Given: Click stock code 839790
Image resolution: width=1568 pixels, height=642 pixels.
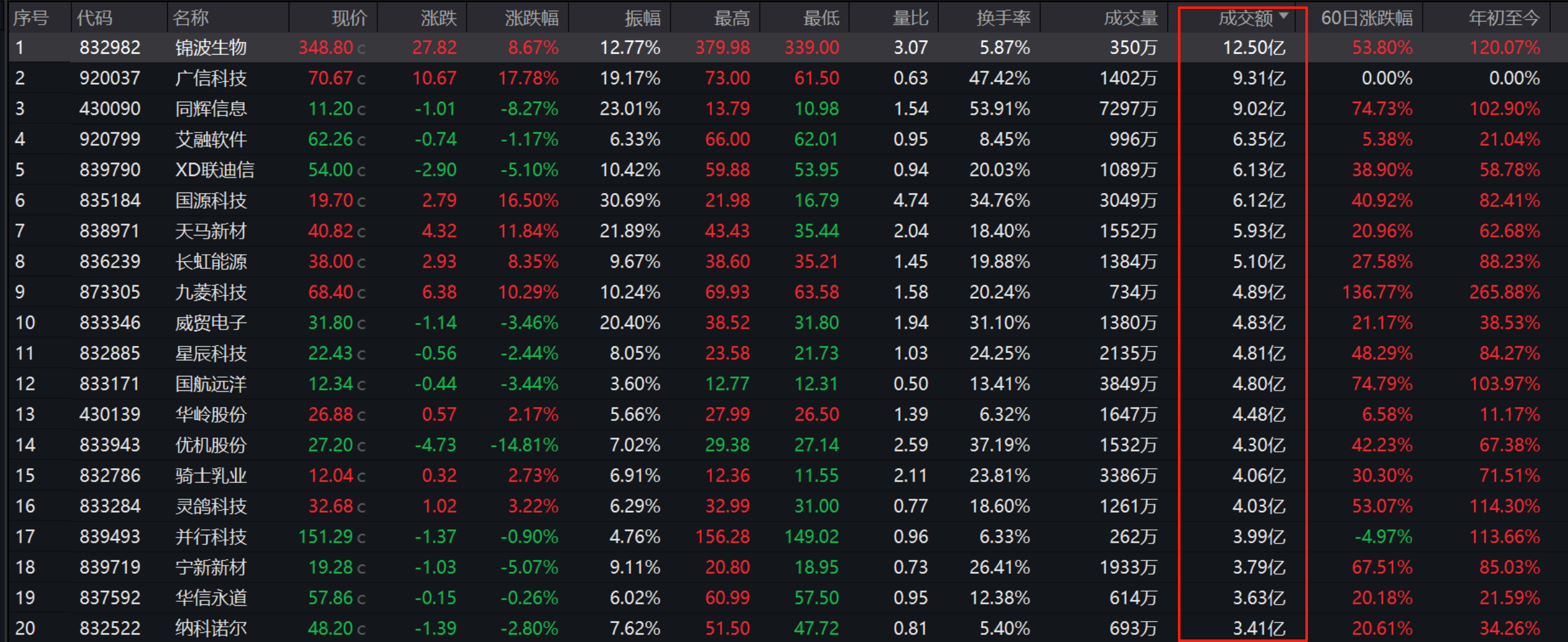Looking at the screenshot, I should pyautogui.click(x=110, y=170).
